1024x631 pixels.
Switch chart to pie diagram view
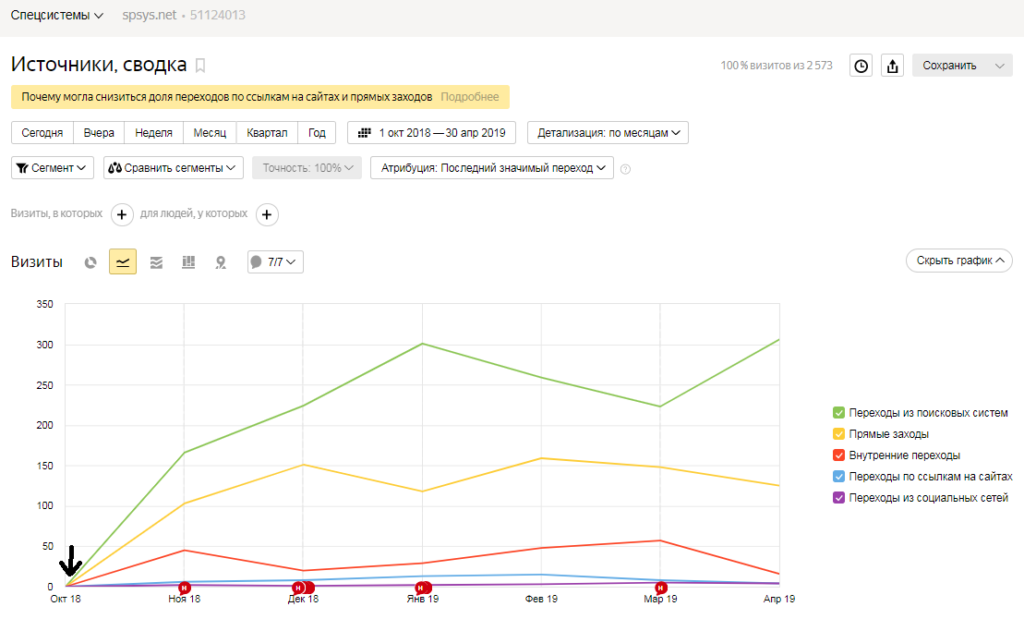(90, 262)
